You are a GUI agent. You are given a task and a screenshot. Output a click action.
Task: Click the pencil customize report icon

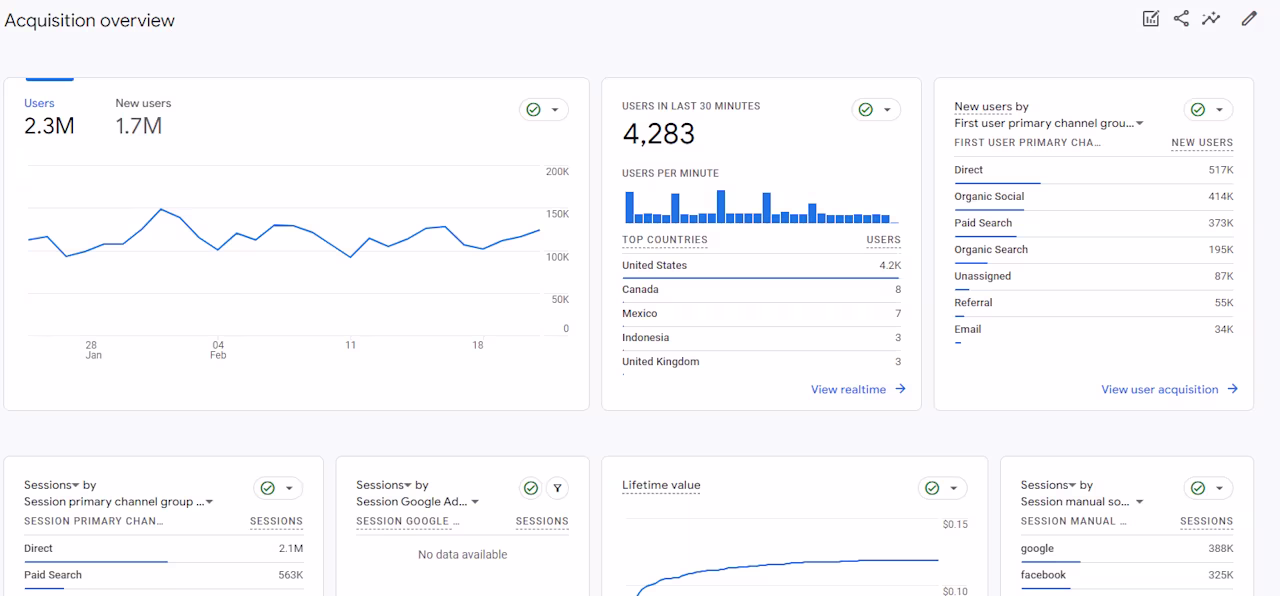coord(1249,18)
